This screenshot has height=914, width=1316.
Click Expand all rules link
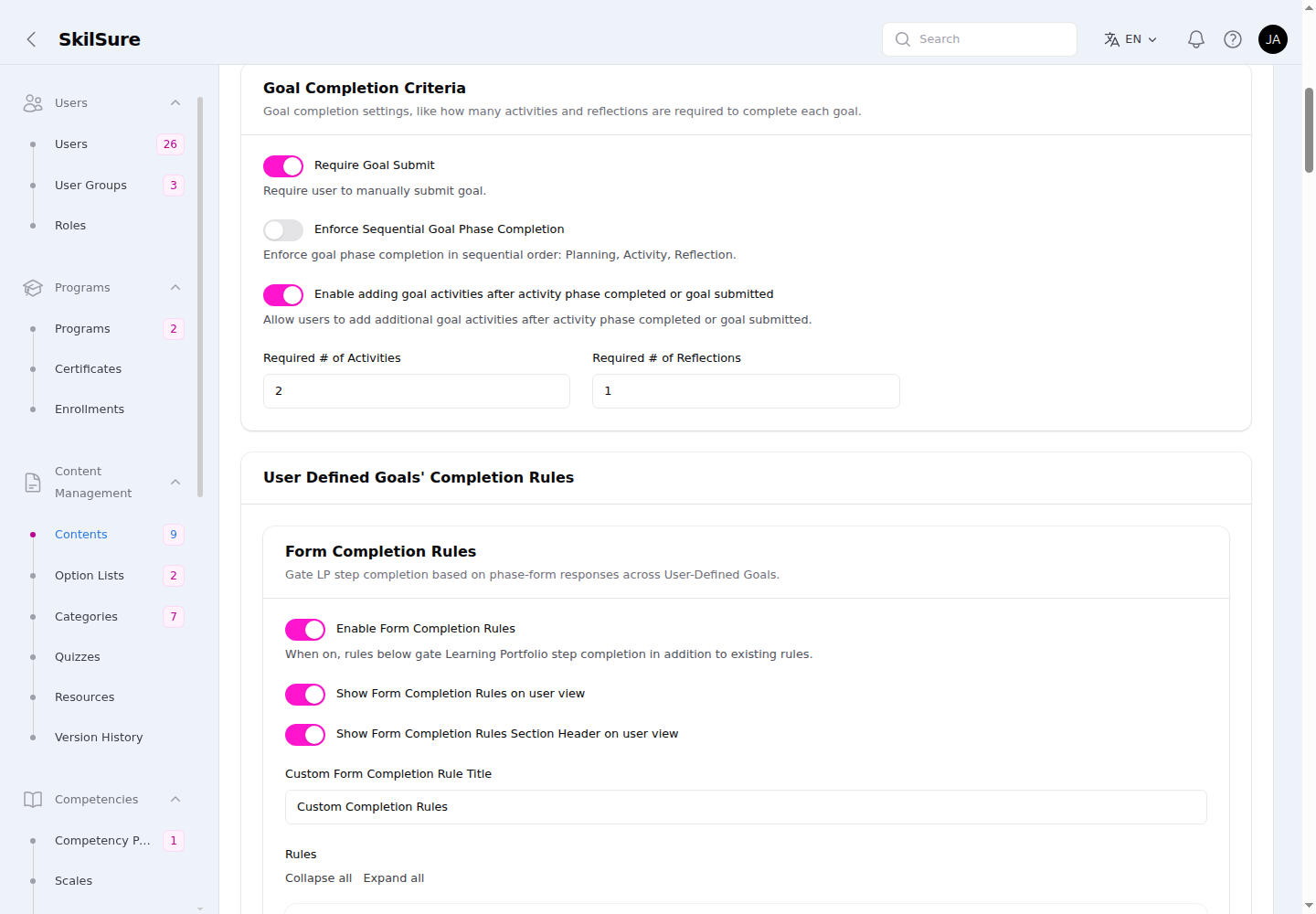[x=394, y=878]
